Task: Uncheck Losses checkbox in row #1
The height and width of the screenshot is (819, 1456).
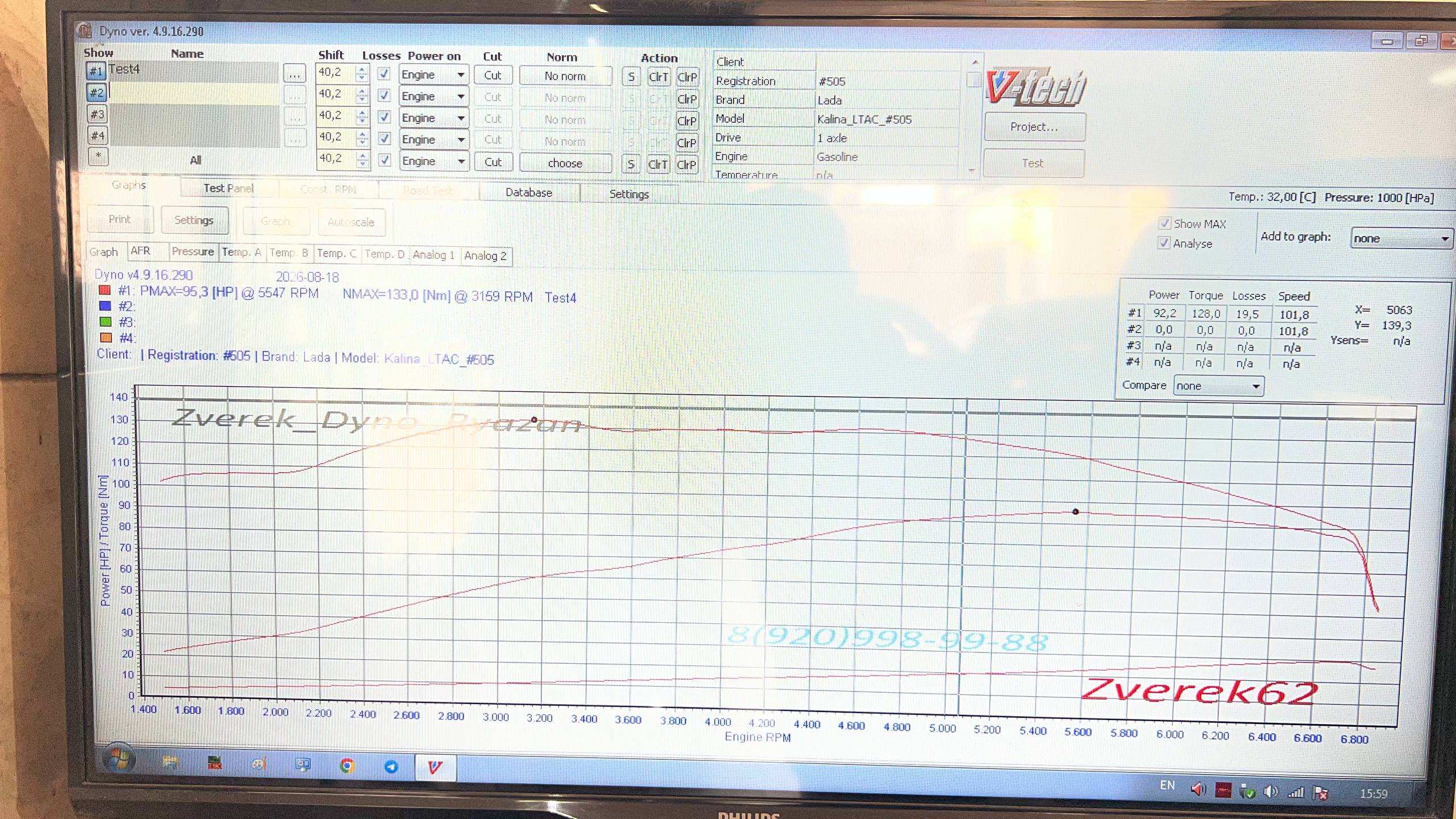Action: pos(384,73)
